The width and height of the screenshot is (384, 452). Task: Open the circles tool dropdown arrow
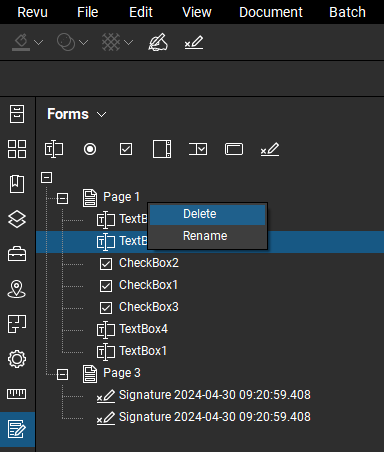coord(84,42)
